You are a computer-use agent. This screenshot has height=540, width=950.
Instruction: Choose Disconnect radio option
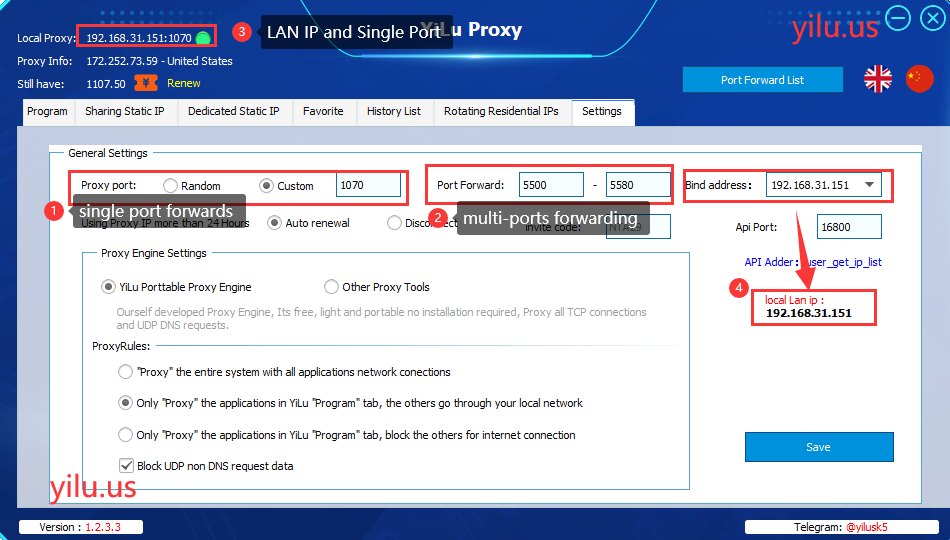click(394, 223)
